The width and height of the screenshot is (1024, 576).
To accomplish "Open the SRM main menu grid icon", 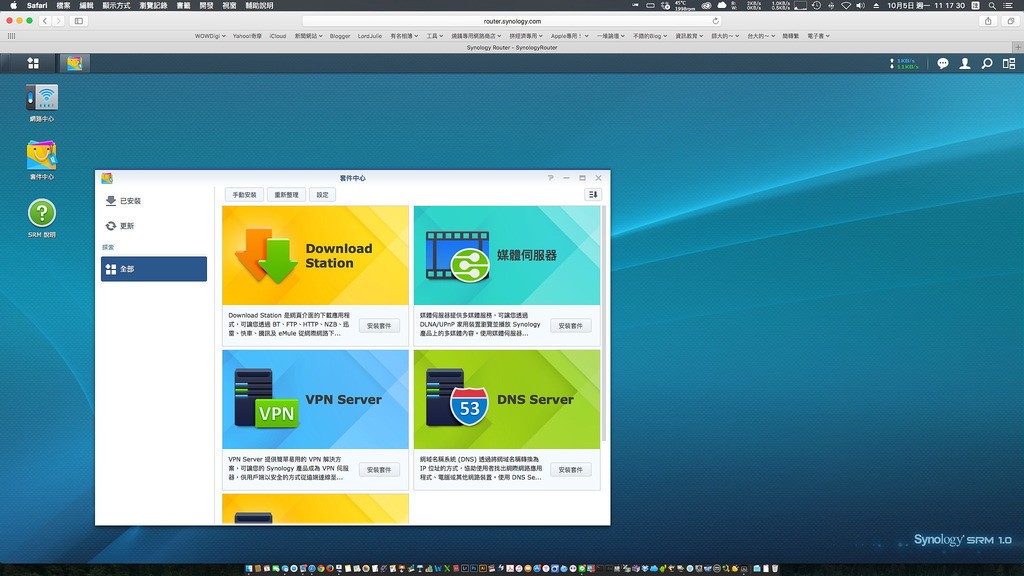I will pos(33,63).
